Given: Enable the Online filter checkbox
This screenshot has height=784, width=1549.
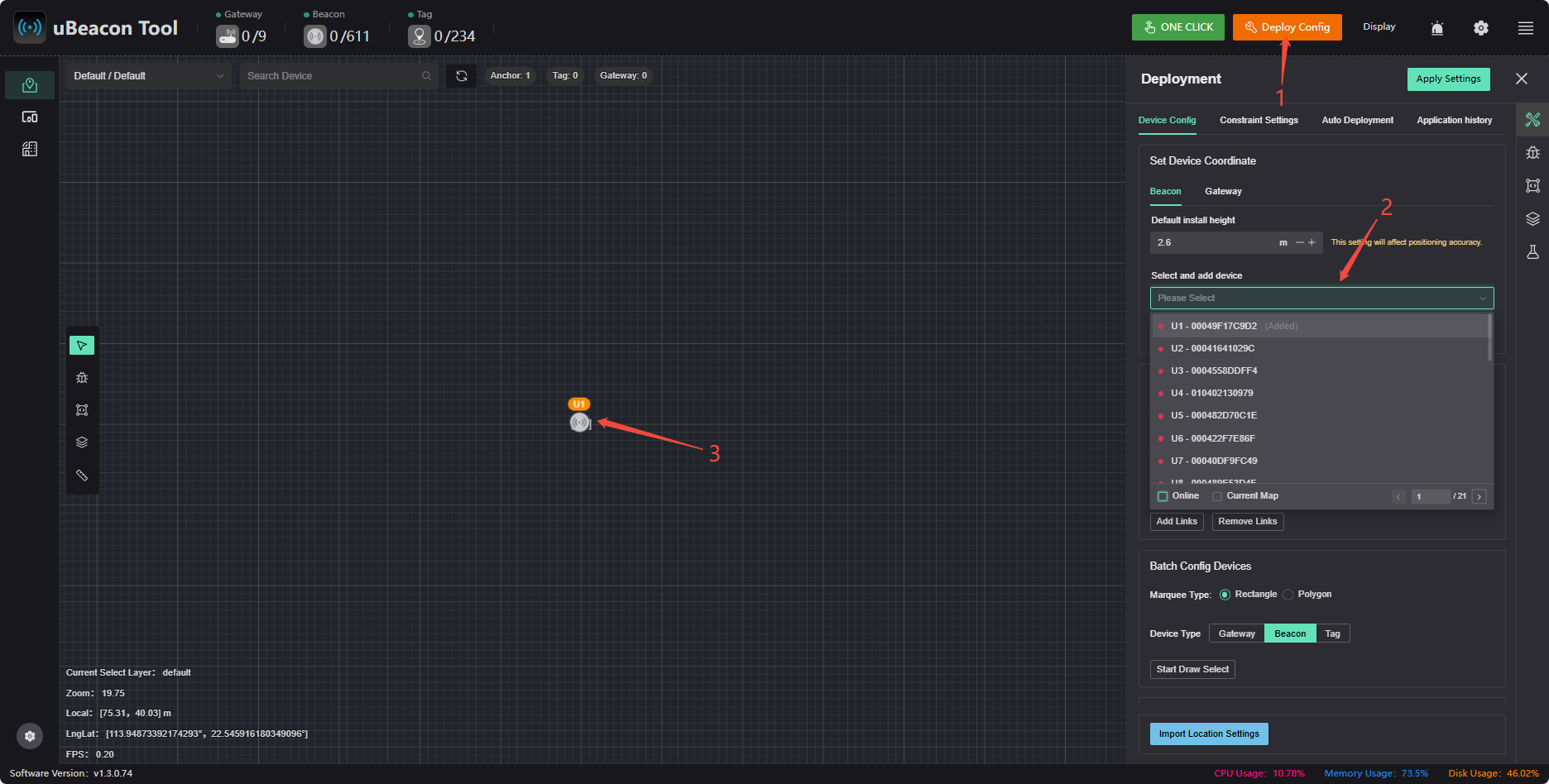Looking at the screenshot, I should pos(1163,496).
